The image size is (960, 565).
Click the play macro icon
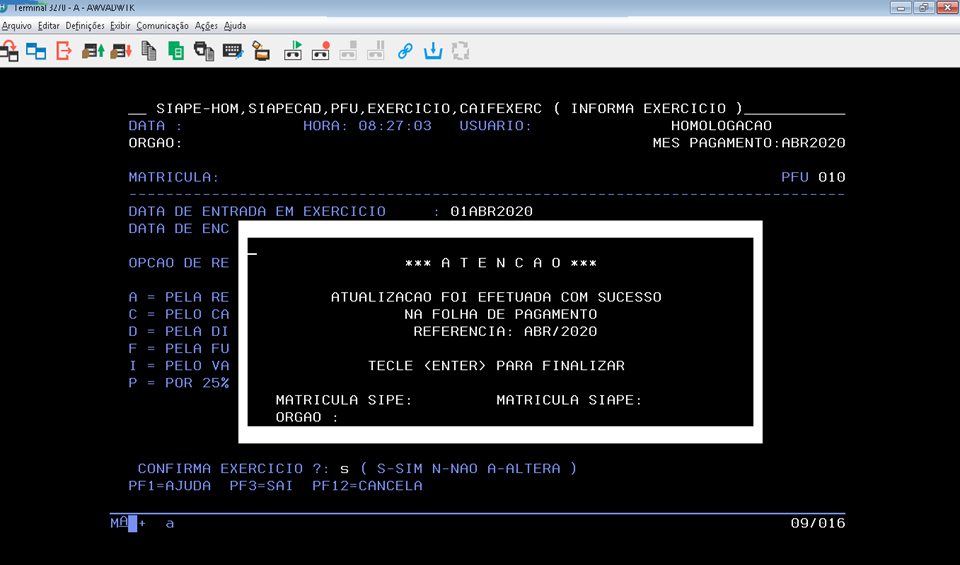coord(294,50)
